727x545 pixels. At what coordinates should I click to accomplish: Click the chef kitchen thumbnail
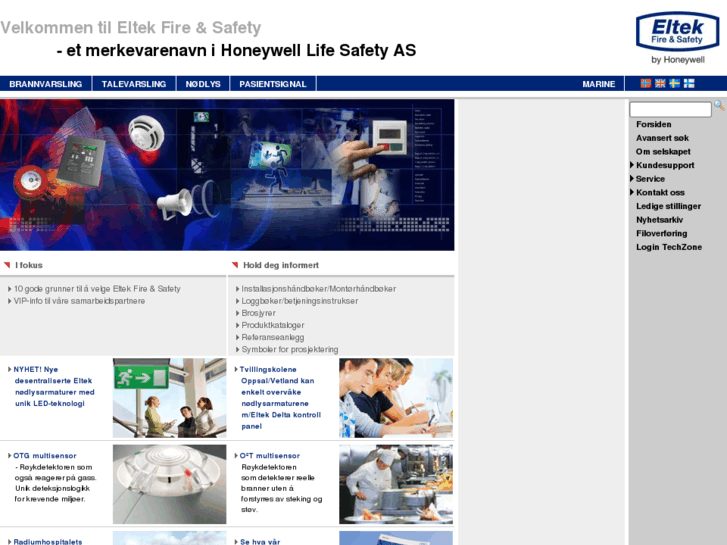[x=395, y=484]
